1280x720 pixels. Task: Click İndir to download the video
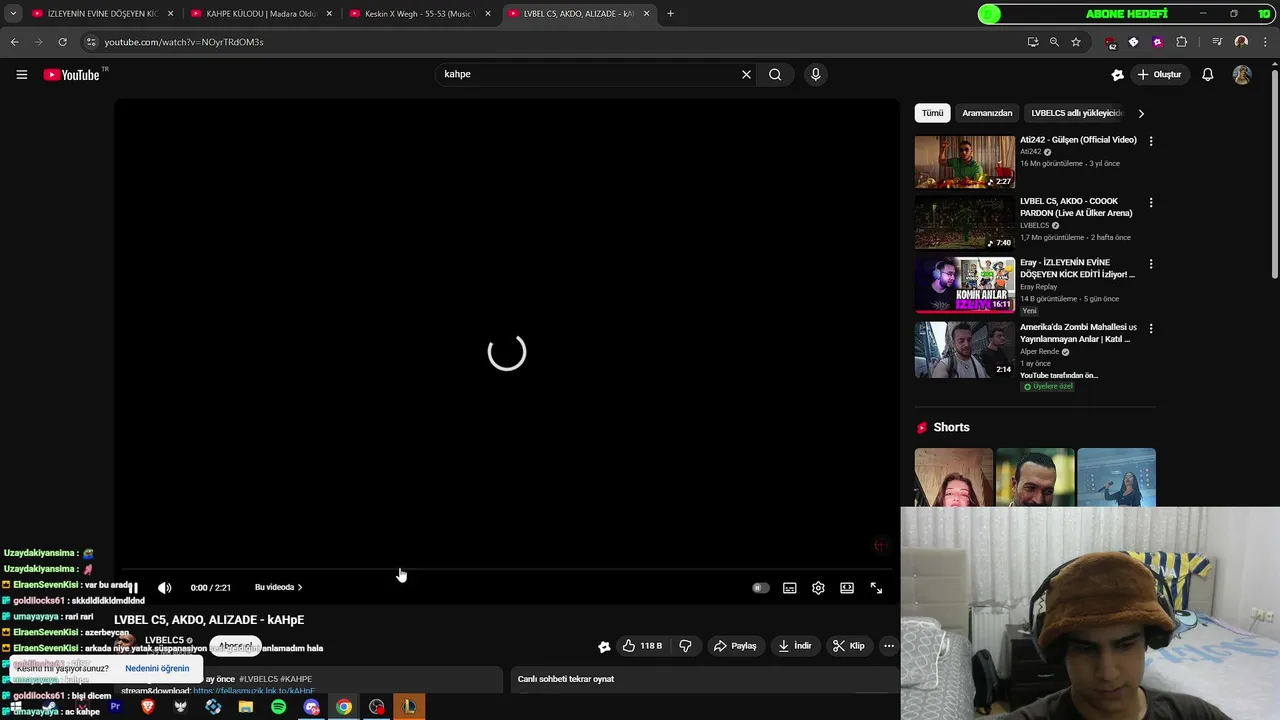[794, 646]
